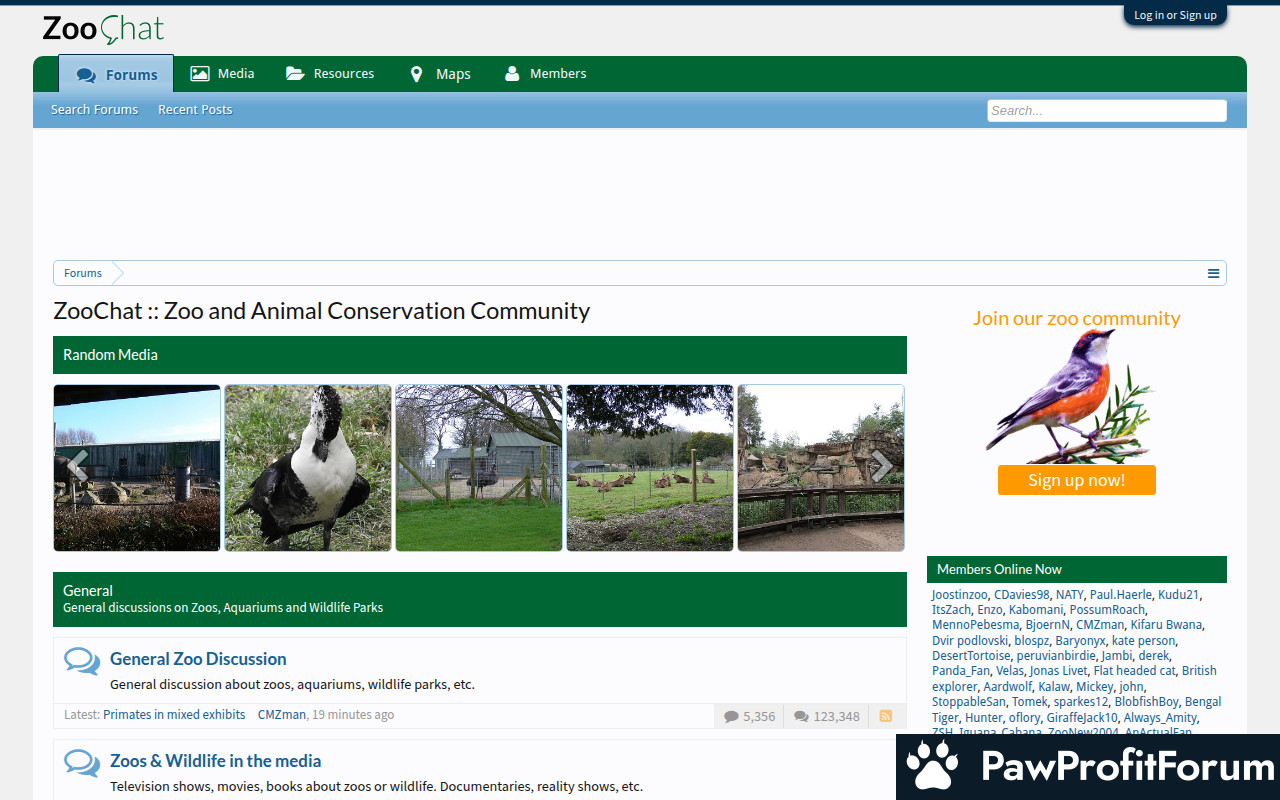Click Log in or Sign up
Viewport: 1280px width, 800px height.
(x=1175, y=15)
